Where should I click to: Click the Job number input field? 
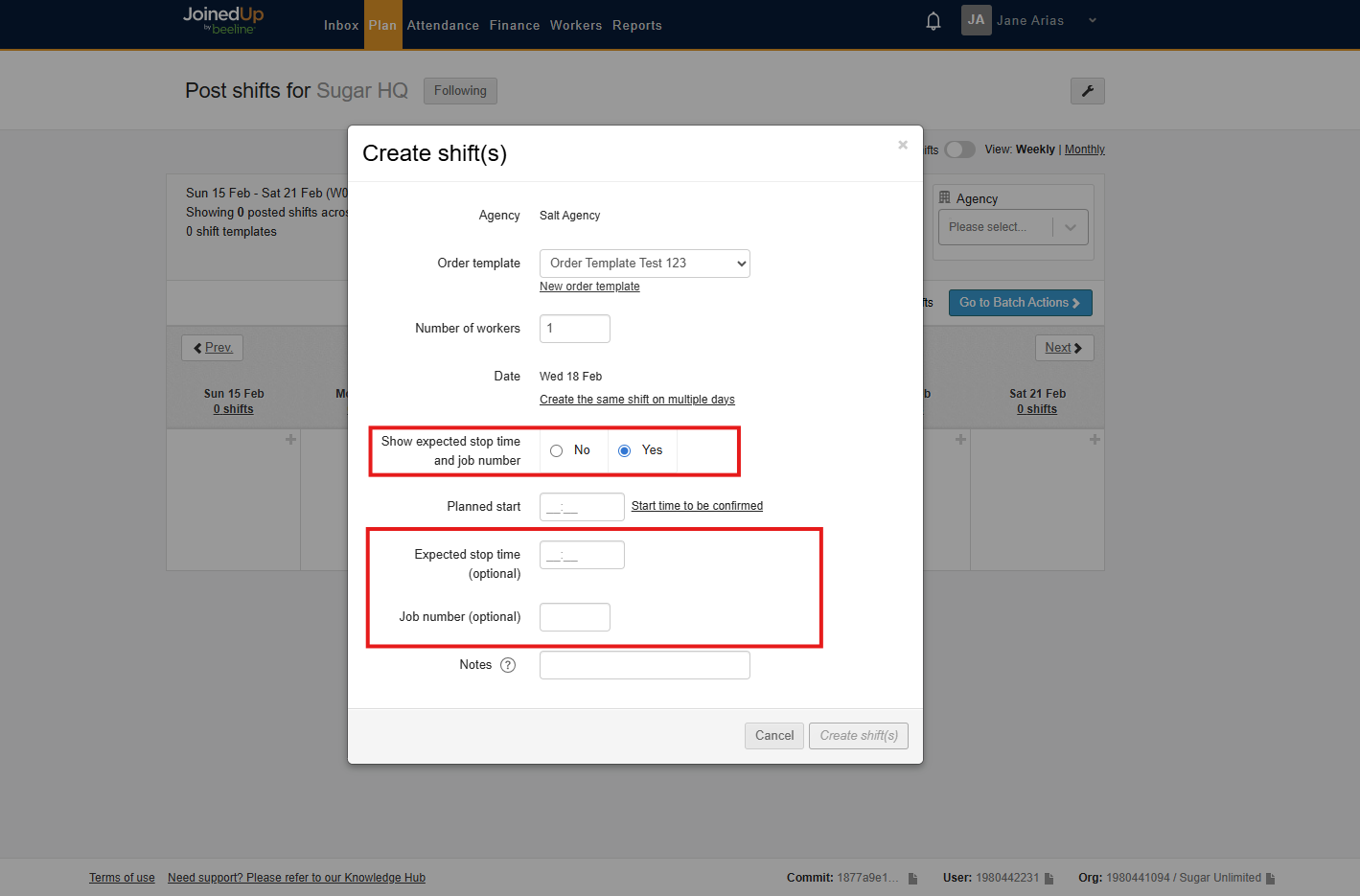[574, 617]
